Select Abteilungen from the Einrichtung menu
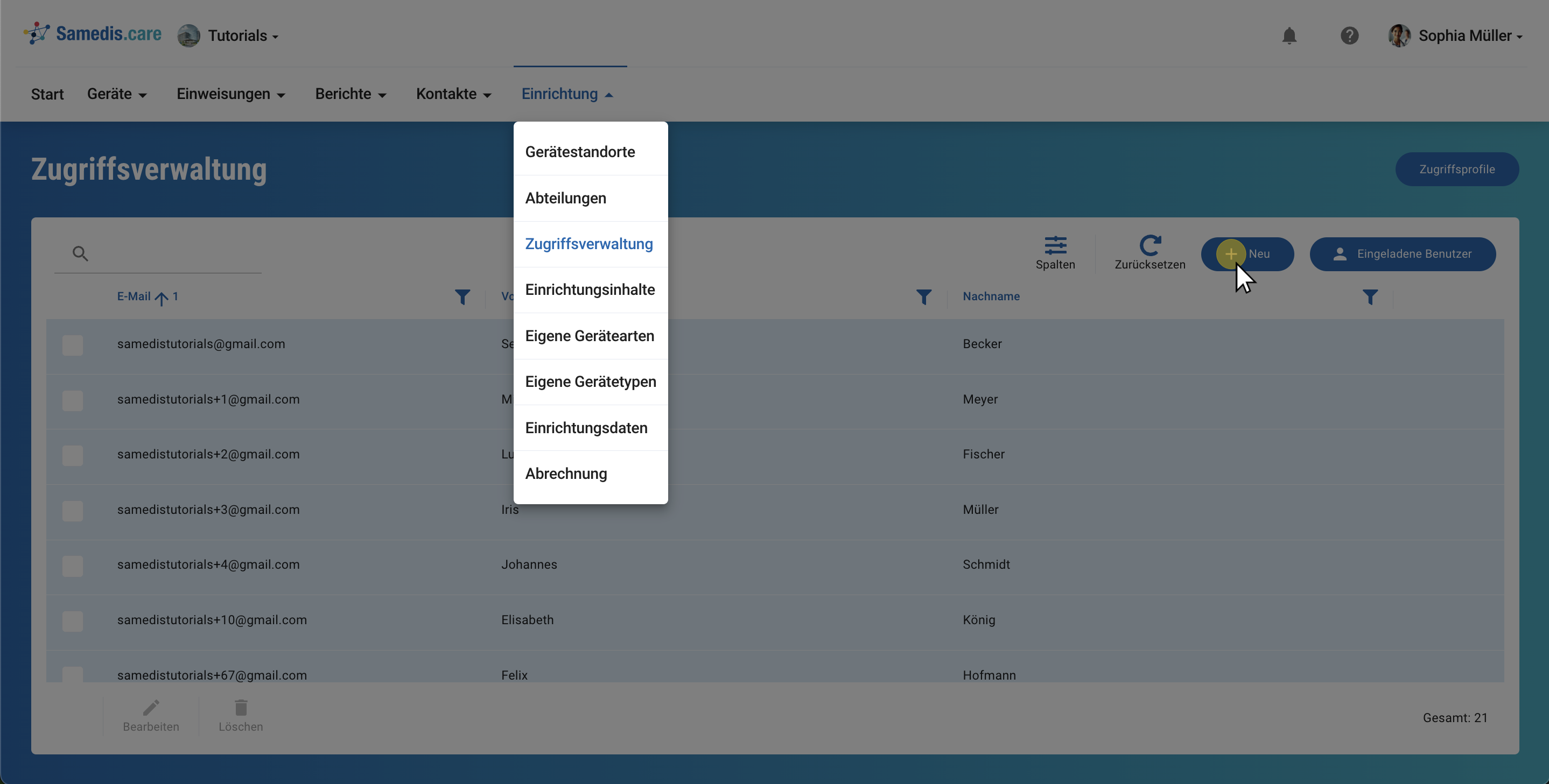This screenshot has height=784, width=1549. [x=565, y=198]
